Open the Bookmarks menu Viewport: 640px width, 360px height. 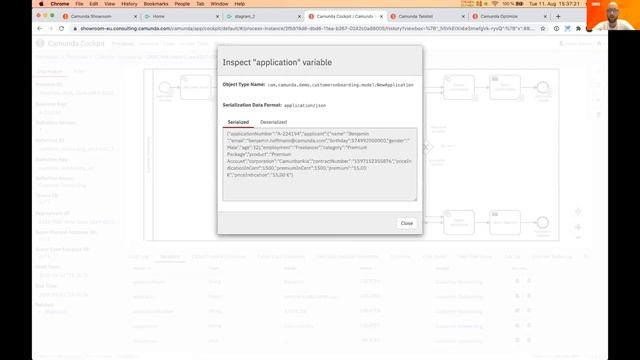[156, 4]
